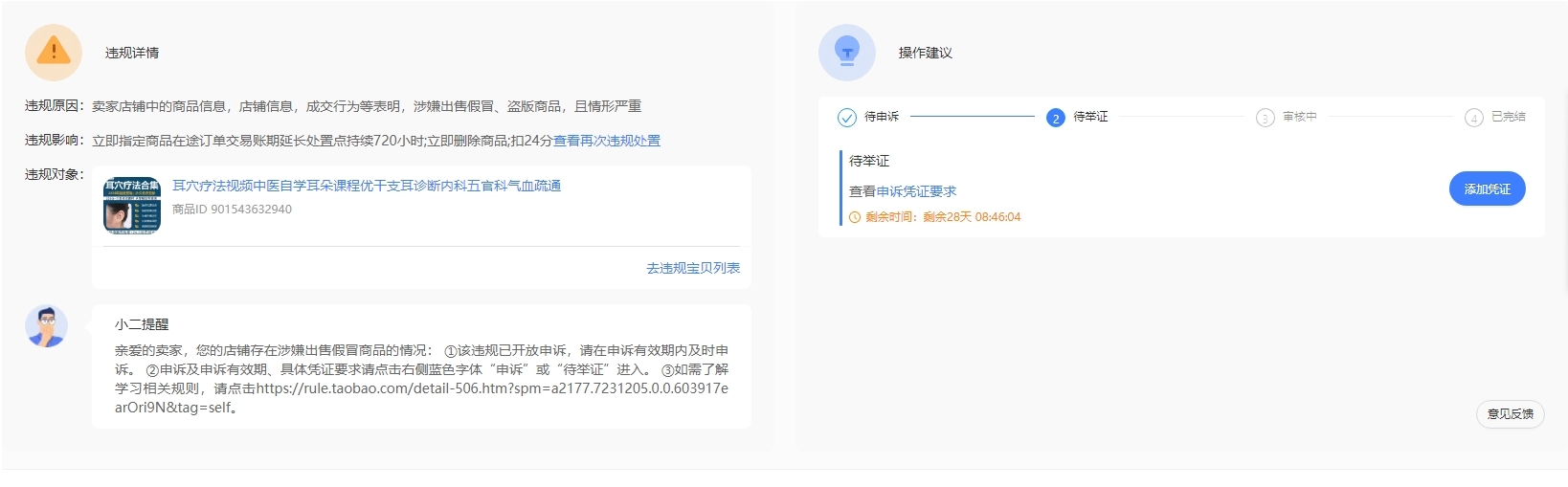The height and width of the screenshot is (487, 1568).
Task: Click the number 3 step circle
Action: [1265, 118]
